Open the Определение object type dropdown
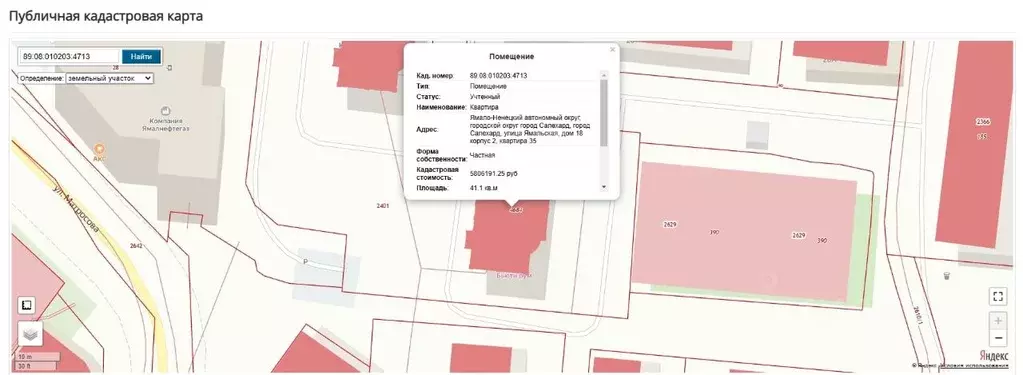The width and height of the screenshot is (1023, 375). pyautogui.click(x=110, y=78)
